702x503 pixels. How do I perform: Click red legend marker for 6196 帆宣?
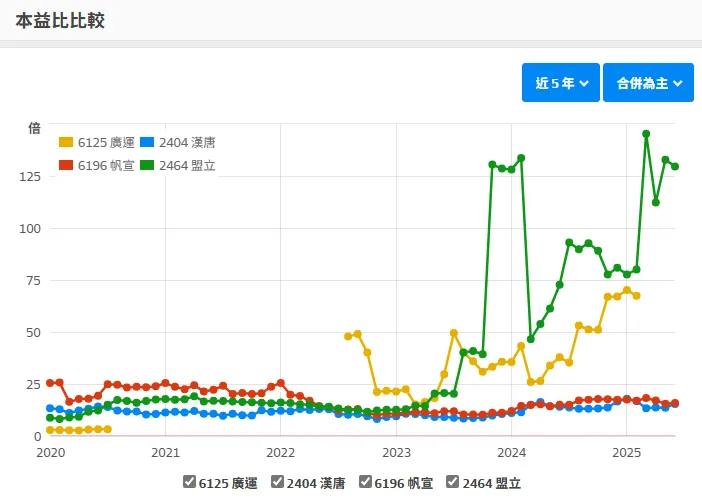(66, 165)
